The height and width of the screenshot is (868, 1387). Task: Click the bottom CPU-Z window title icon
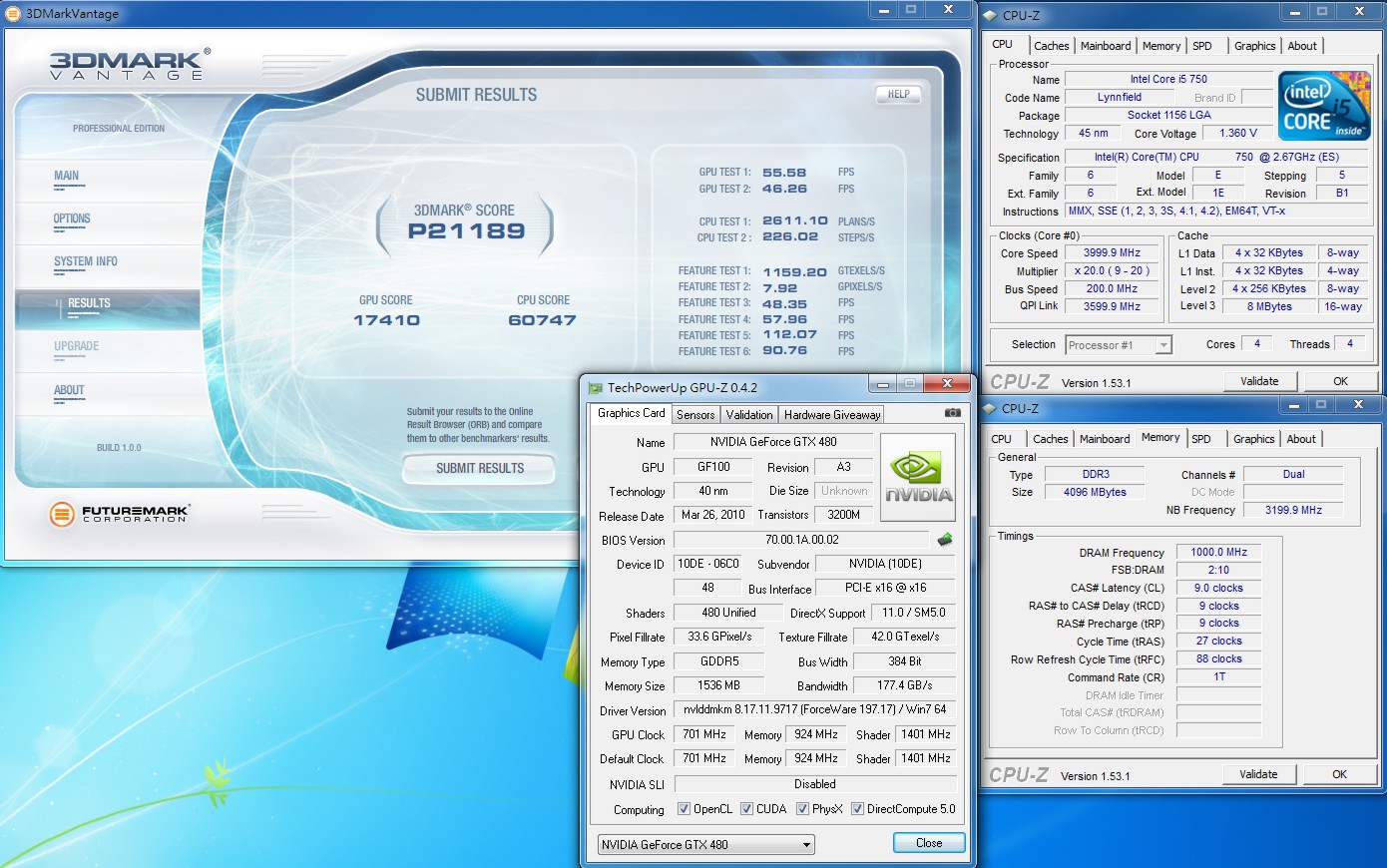pos(989,408)
